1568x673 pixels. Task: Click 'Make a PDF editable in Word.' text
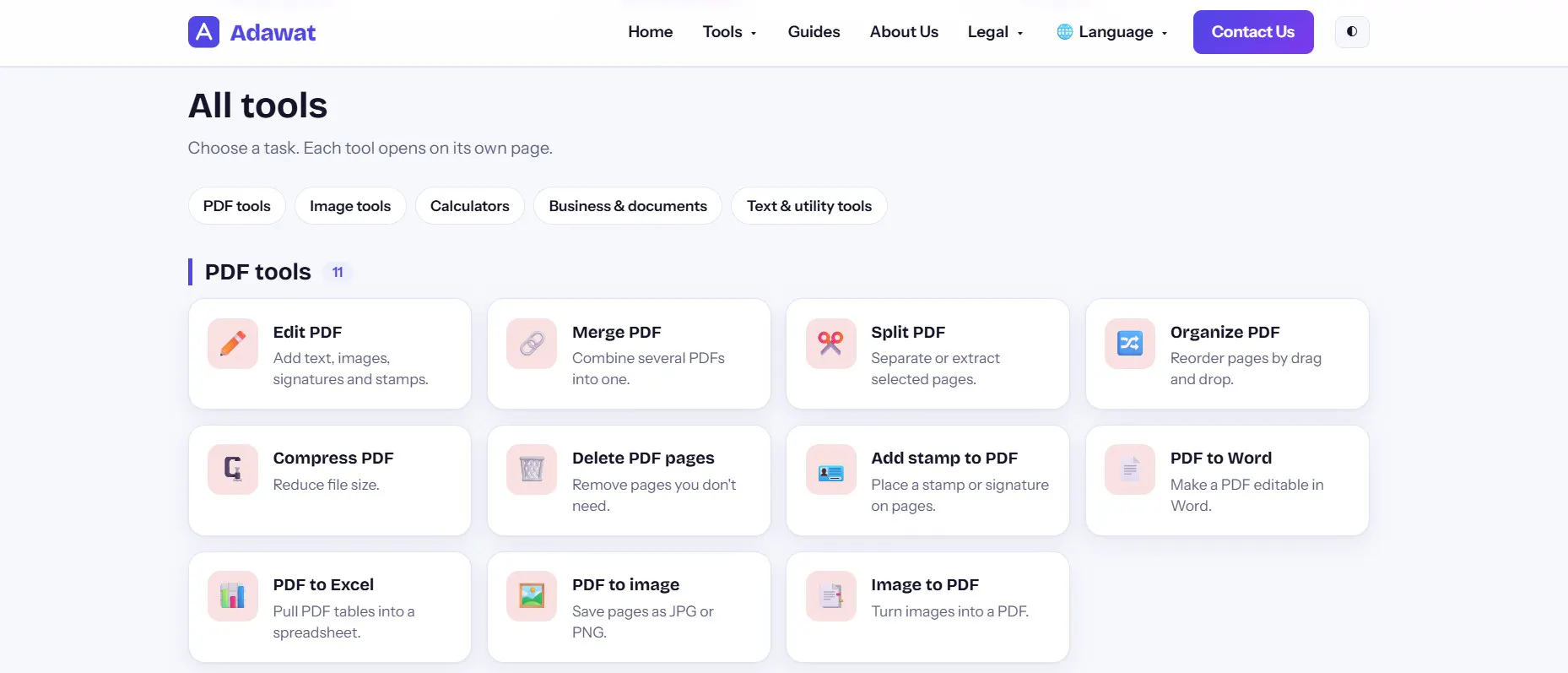coord(1246,495)
